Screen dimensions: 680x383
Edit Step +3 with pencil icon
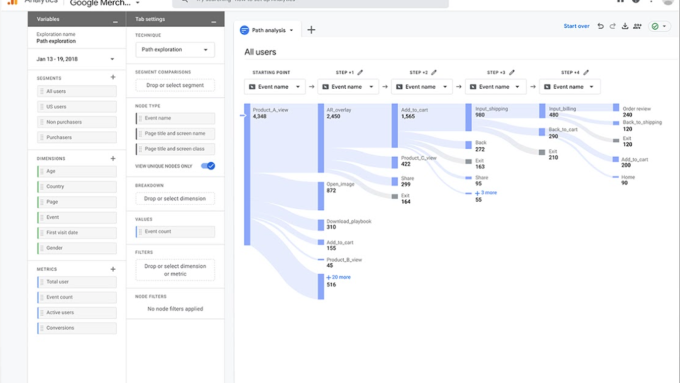[x=512, y=72]
